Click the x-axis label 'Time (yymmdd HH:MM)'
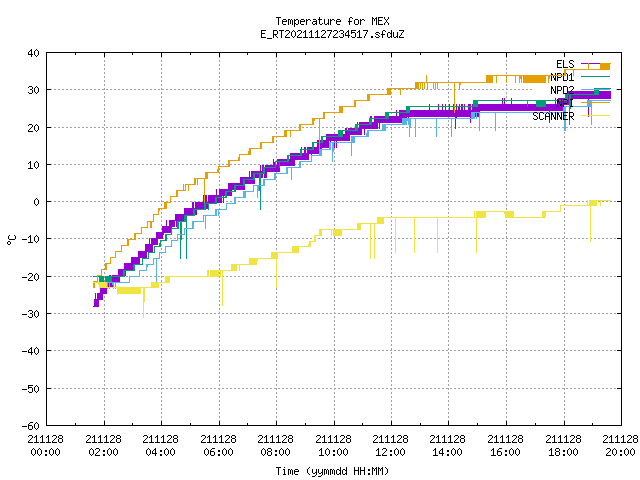The image size is (640, 480). [x=332, y=471]
